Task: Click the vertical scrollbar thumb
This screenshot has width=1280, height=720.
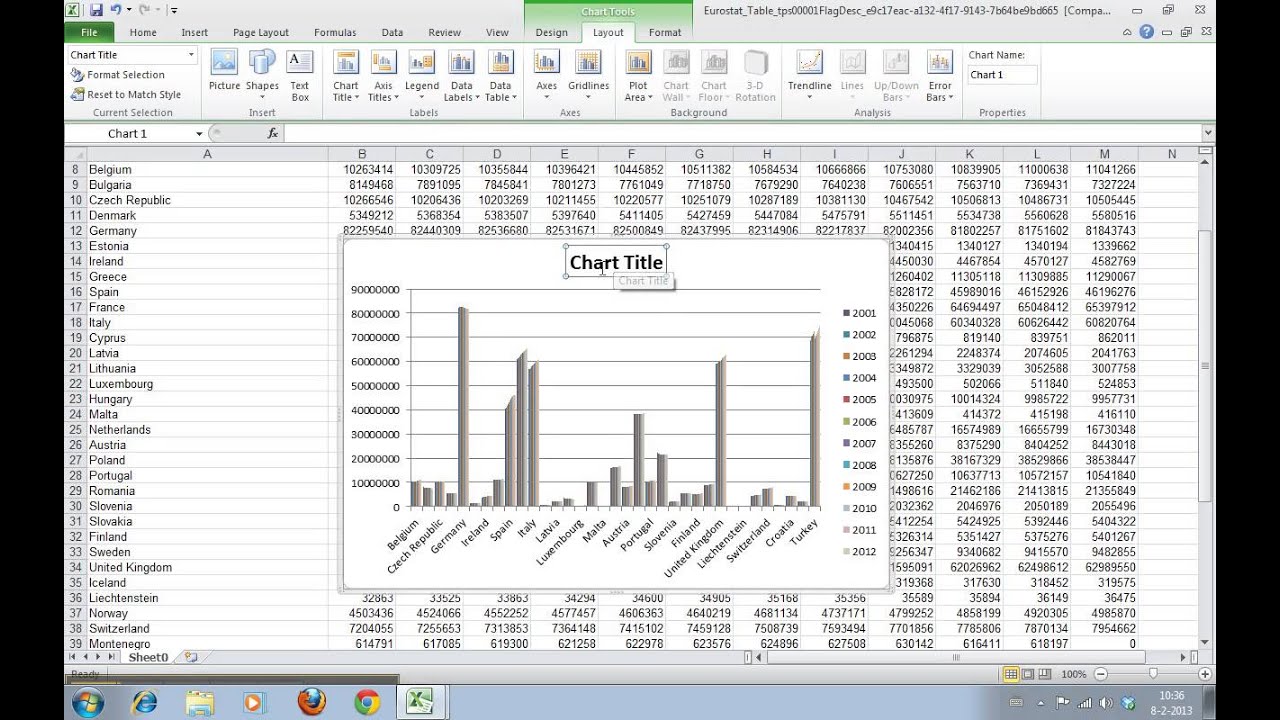Action: 1205,367
